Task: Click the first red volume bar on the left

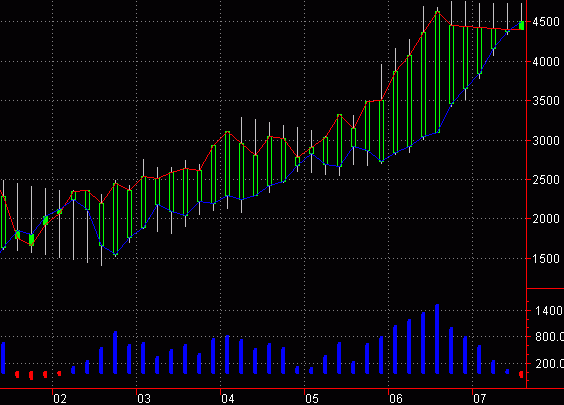Action: pos(17,374)
